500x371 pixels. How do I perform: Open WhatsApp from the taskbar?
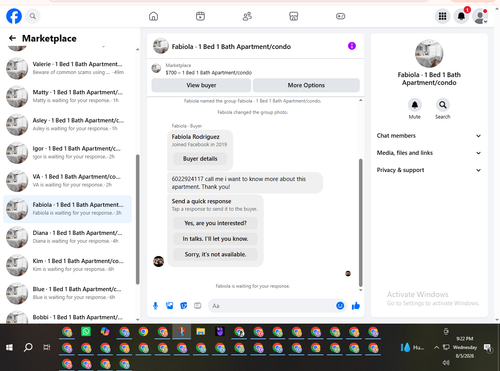[86, 332]
